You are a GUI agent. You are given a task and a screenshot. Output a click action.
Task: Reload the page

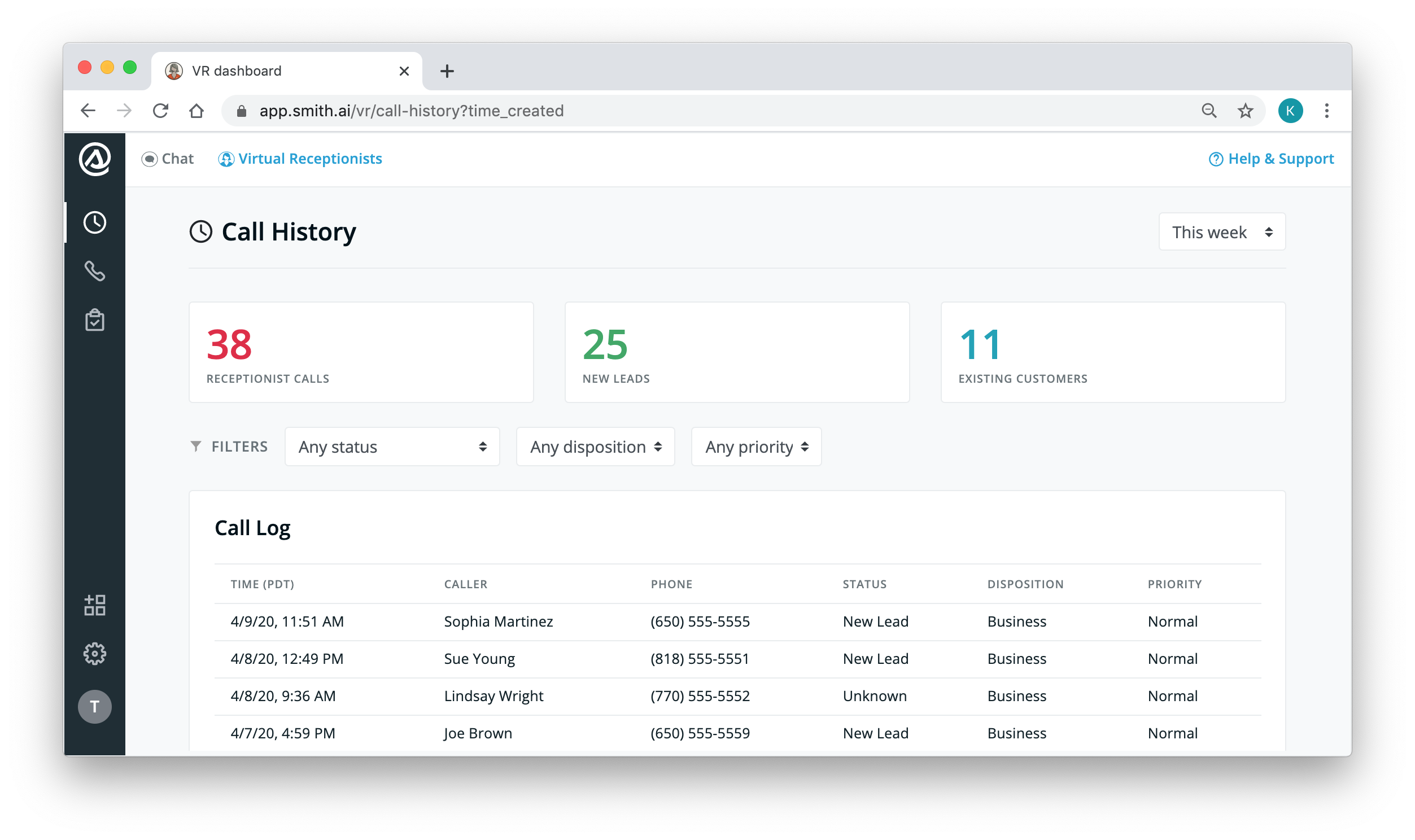click(161, 111)
